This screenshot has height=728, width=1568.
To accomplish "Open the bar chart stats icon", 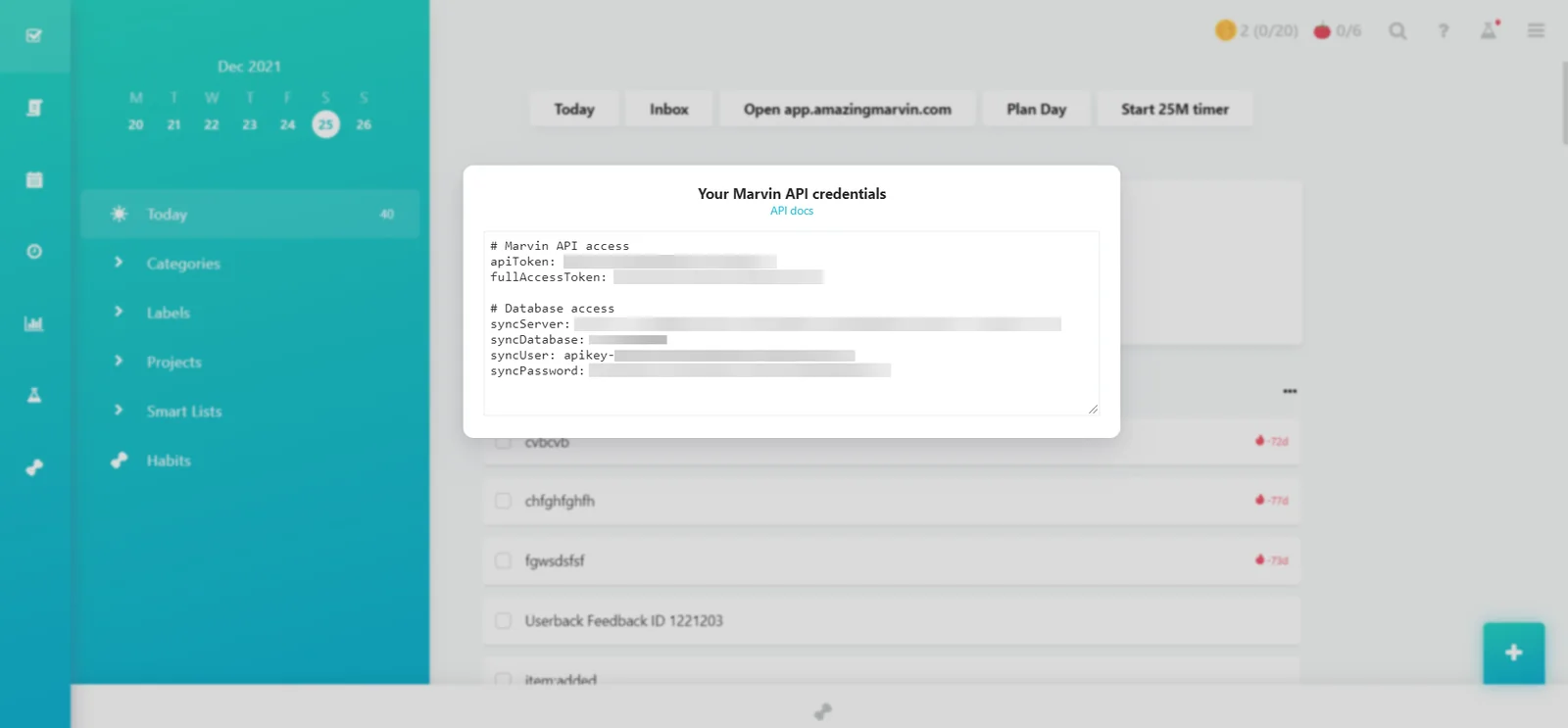I will (x=34, y=323).
